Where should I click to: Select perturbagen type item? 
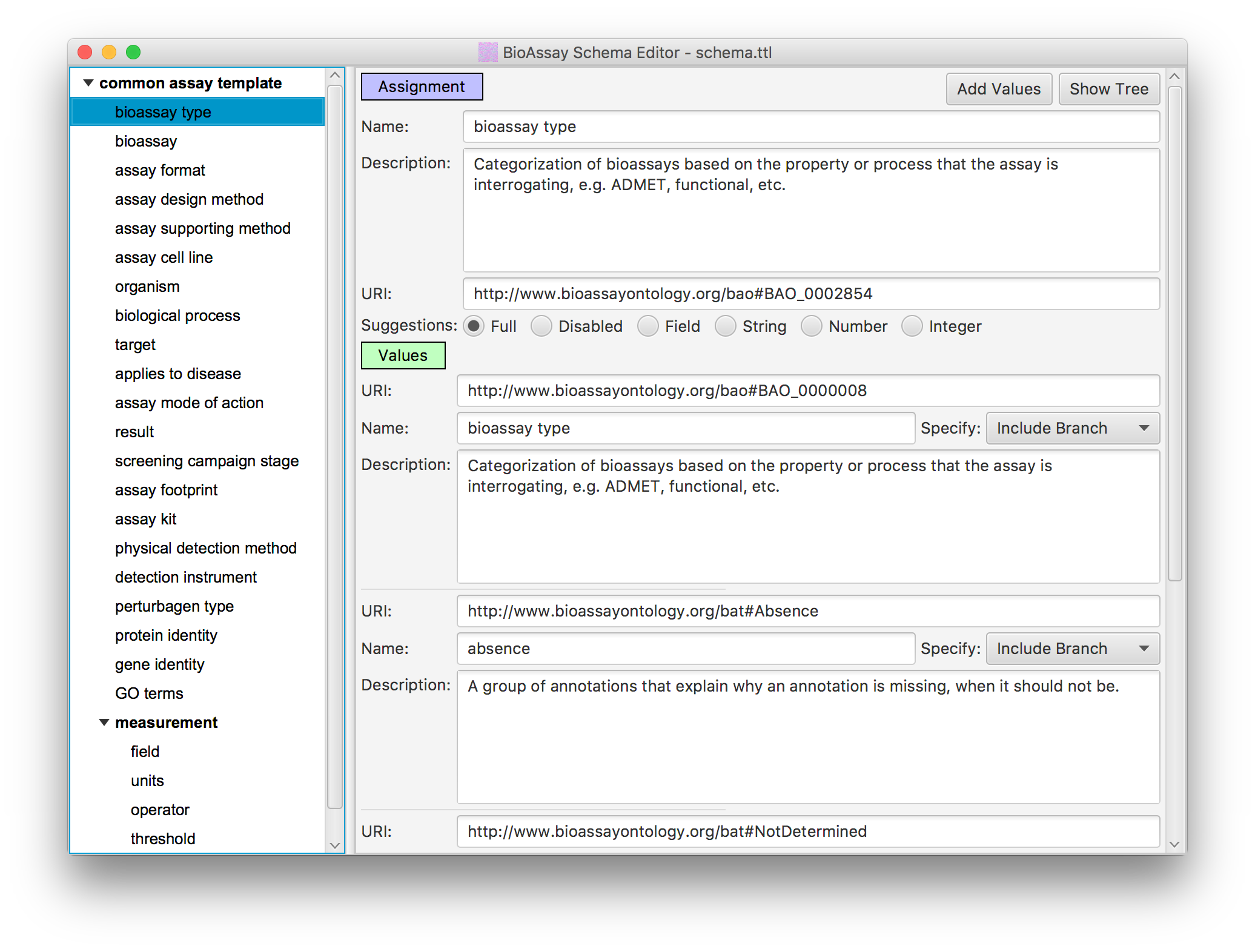pos(198,606)
